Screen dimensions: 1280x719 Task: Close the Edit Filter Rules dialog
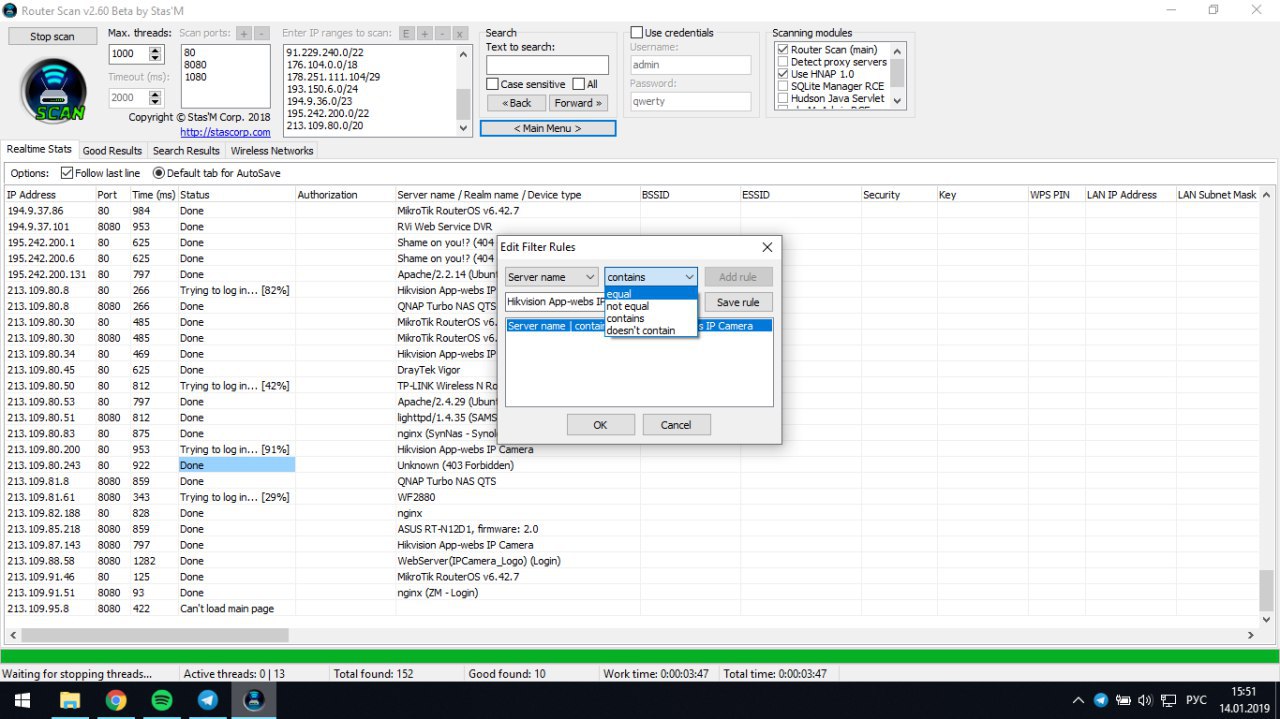[x=767, y=247]
